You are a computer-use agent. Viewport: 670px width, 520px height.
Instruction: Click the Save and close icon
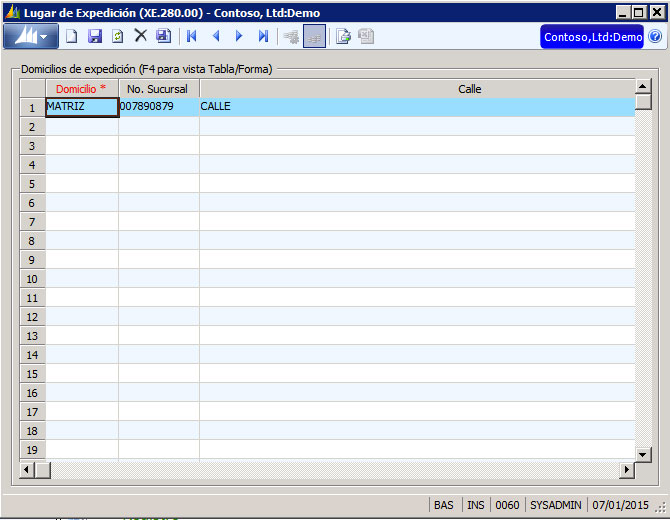163,36
